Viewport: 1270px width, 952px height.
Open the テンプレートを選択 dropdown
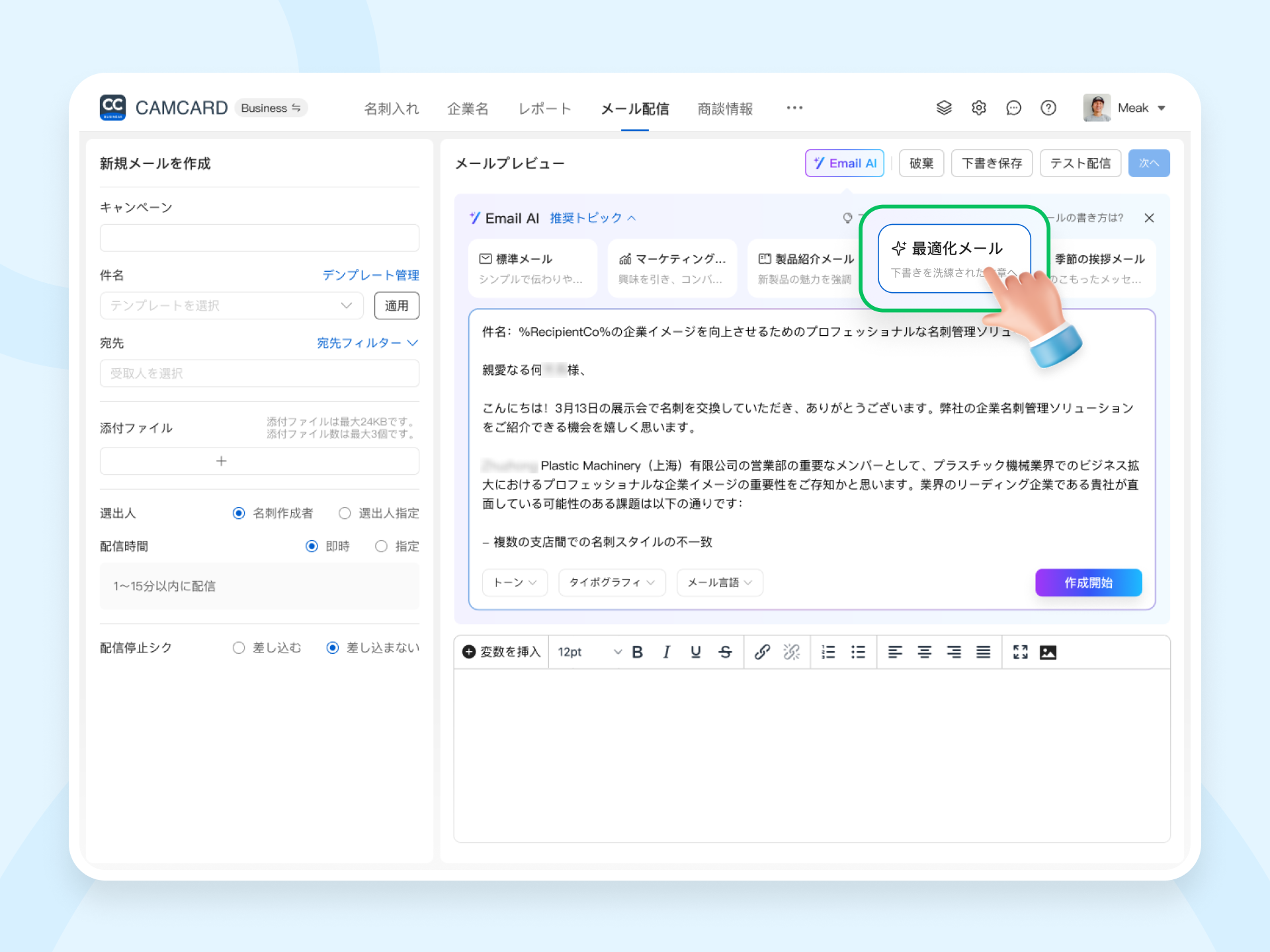(232, 305)
